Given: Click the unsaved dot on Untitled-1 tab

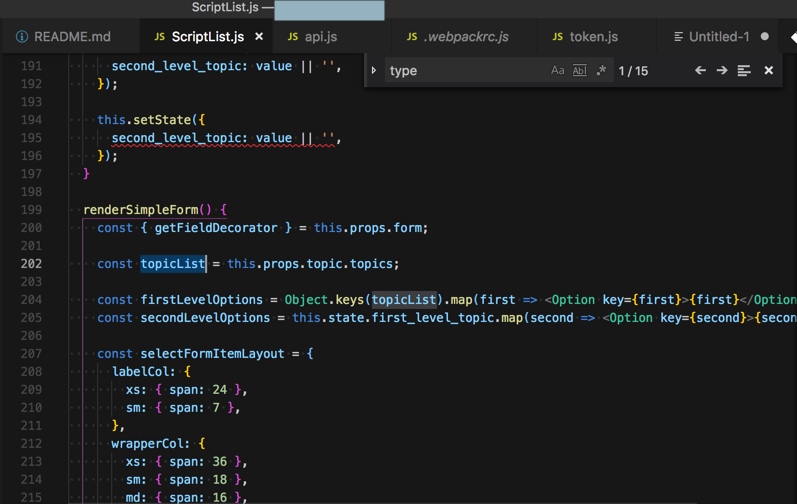Looking at the screenshot, I should click(x=765, y=37).
